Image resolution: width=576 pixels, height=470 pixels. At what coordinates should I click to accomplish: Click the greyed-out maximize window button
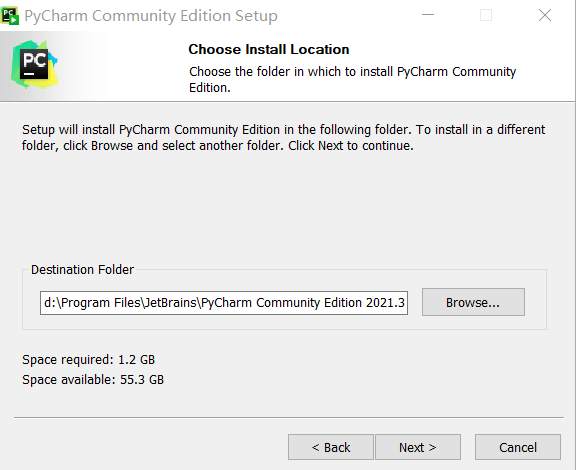pos(486,15)
